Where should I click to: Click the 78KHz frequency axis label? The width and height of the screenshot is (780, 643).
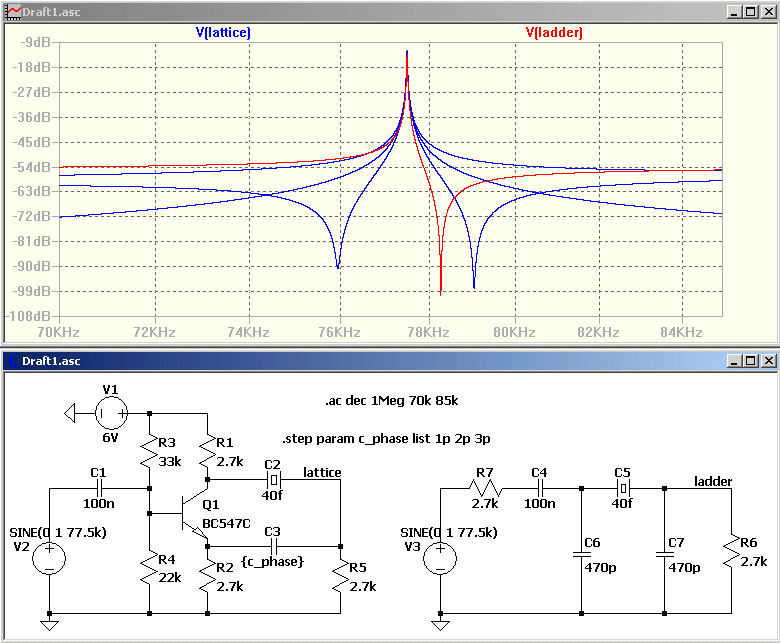point(429,332)
